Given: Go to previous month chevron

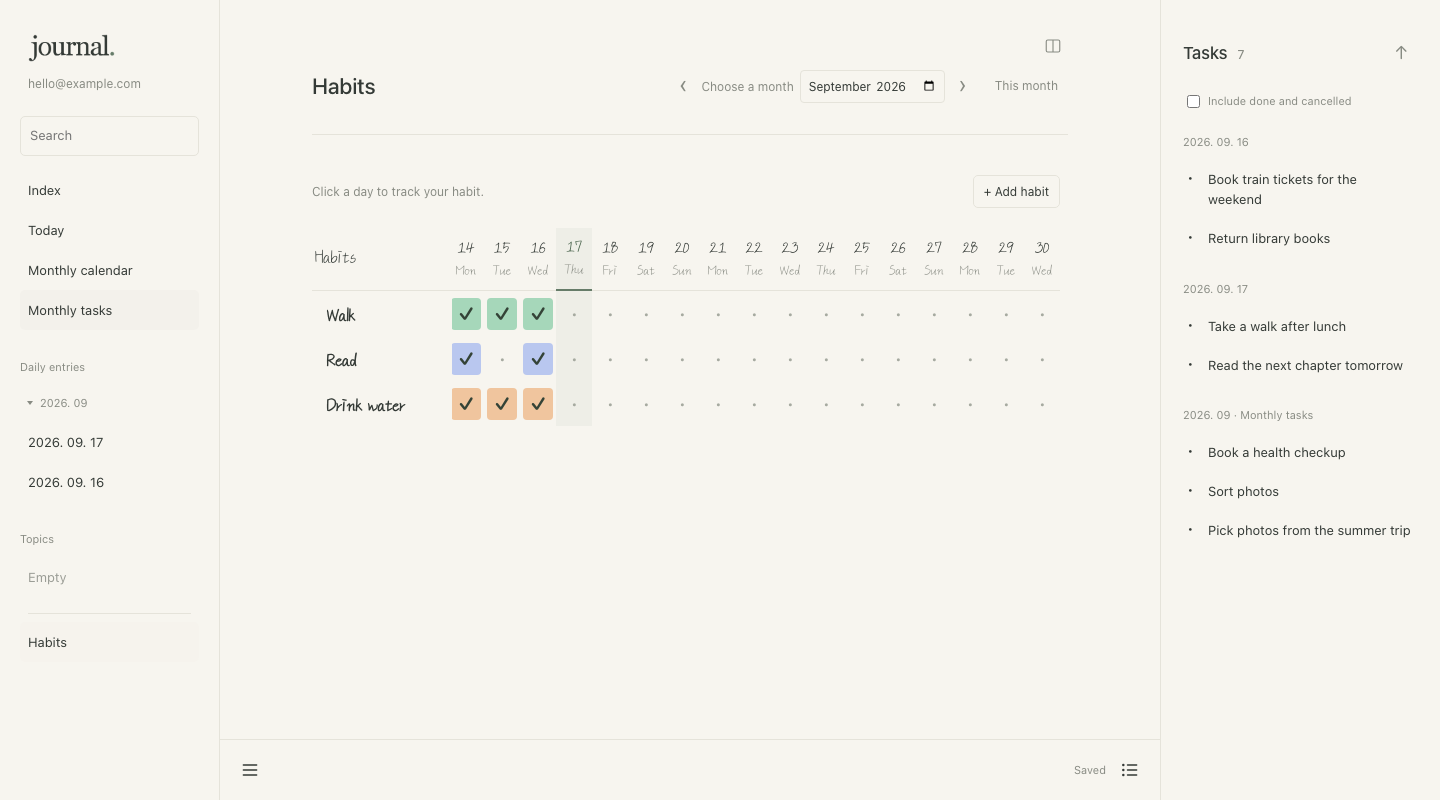Looking at the screenshot, I should click(683, 86).
